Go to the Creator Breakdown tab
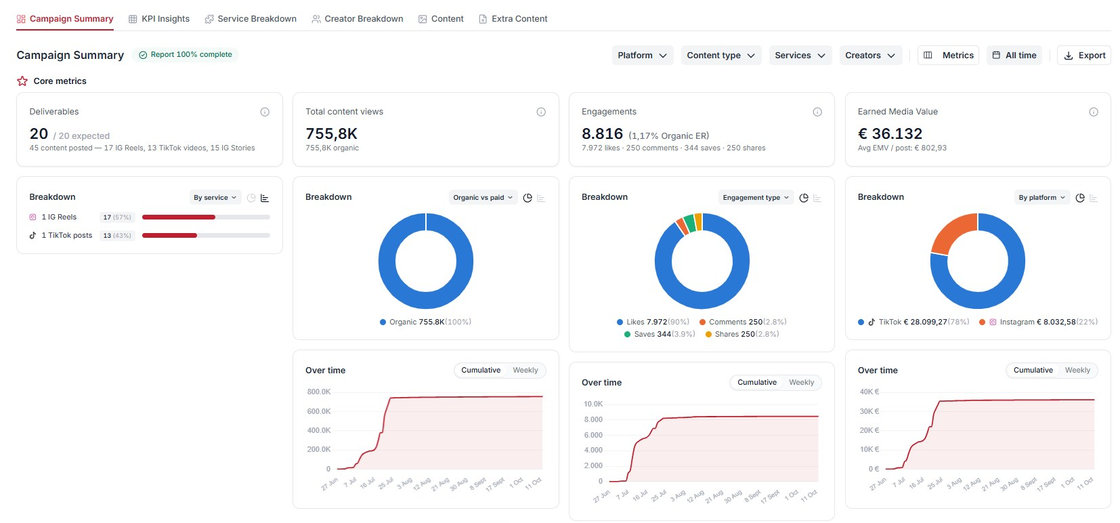This screenshot has height=523, width=1120. [x=357, y=19]
